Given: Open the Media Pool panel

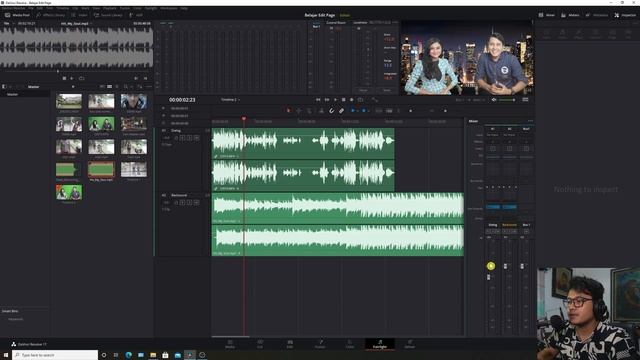Looking at the screenshot, I should pyautogui.click(x=17, y=15).
